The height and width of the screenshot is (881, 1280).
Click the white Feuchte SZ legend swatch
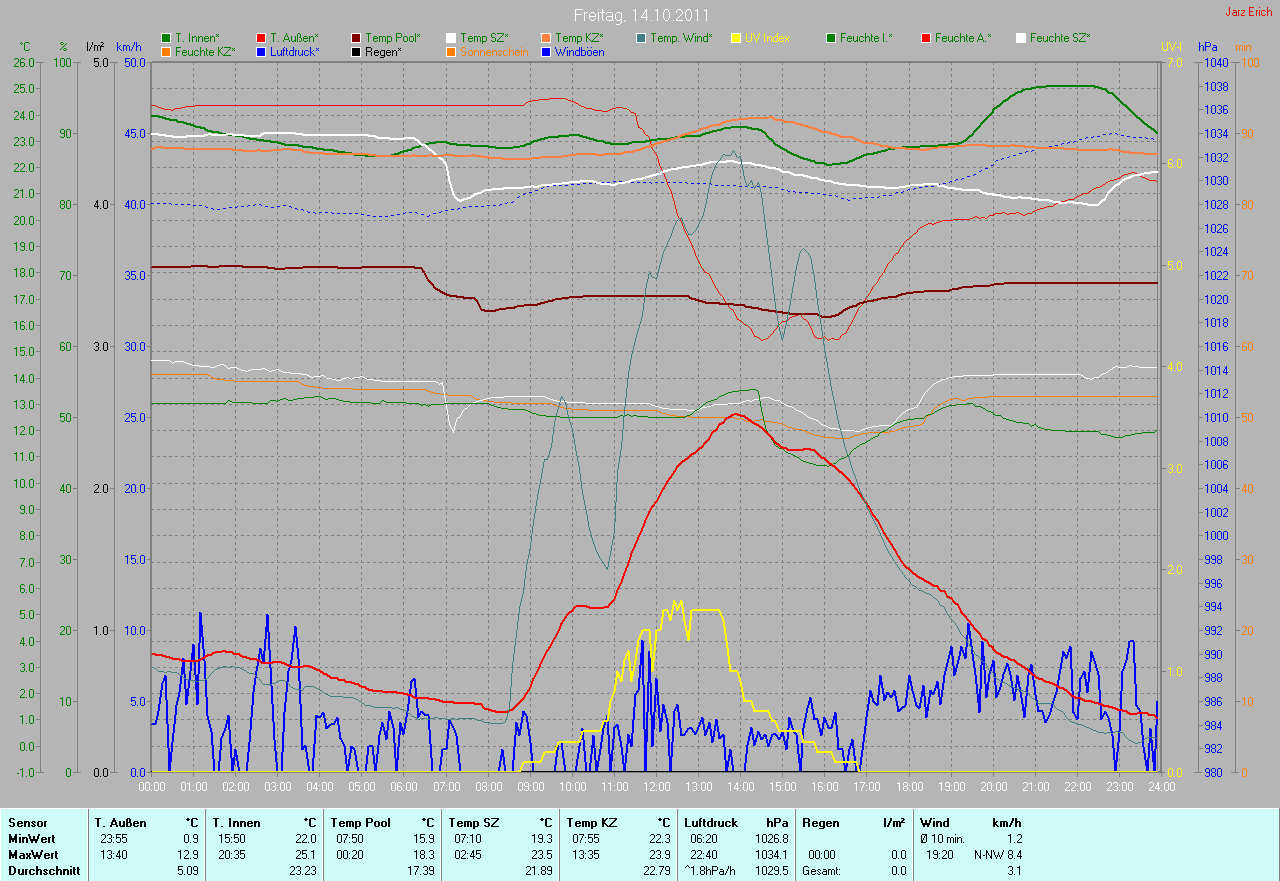pos(1021,38)
